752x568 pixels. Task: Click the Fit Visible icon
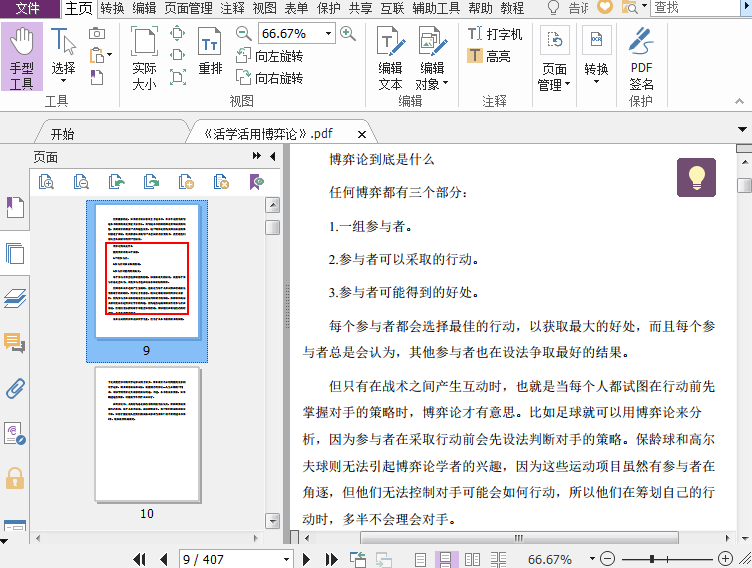(177, 77)
